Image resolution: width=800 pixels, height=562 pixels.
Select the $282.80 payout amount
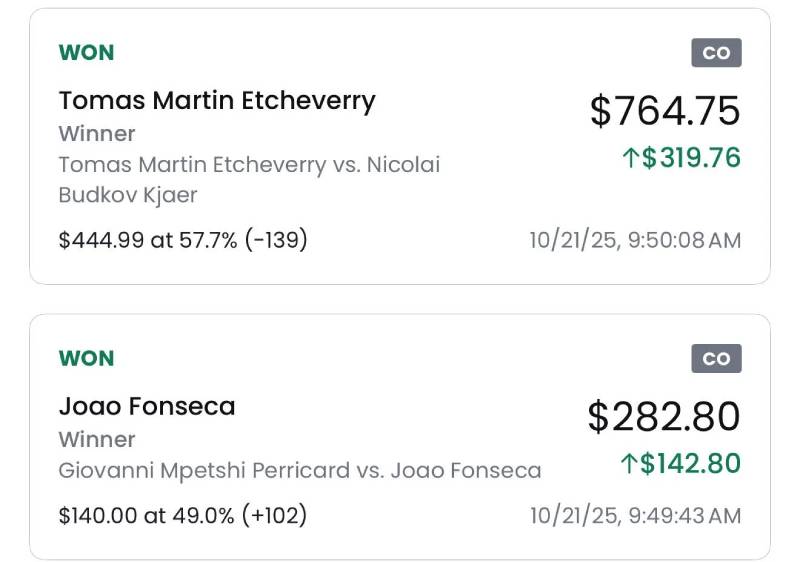(x=664, y=416)
